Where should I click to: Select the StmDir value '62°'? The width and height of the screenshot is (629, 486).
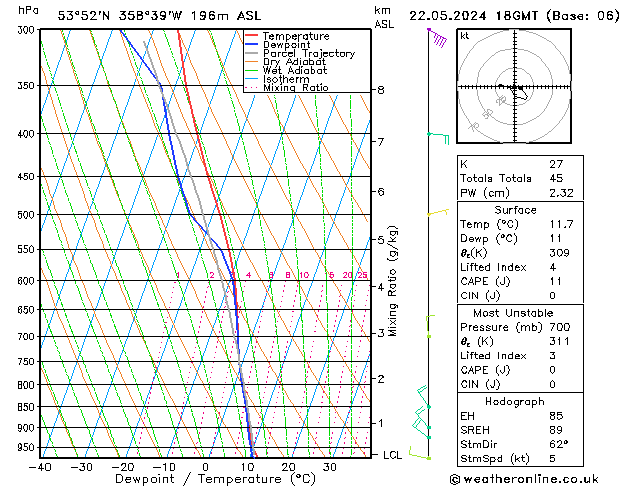tap(559, 445)
